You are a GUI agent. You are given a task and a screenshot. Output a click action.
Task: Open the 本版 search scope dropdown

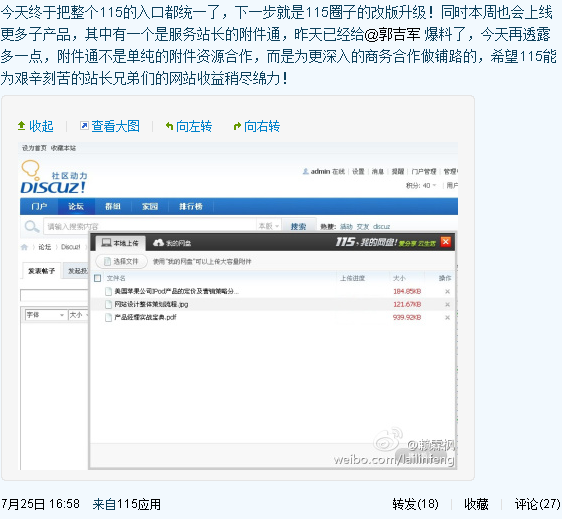point(269,226)
